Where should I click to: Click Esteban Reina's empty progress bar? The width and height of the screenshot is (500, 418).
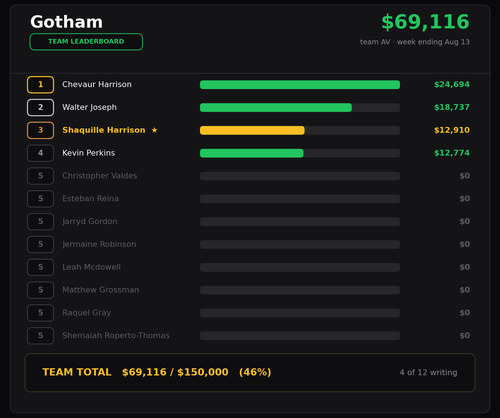coord(300,199)
